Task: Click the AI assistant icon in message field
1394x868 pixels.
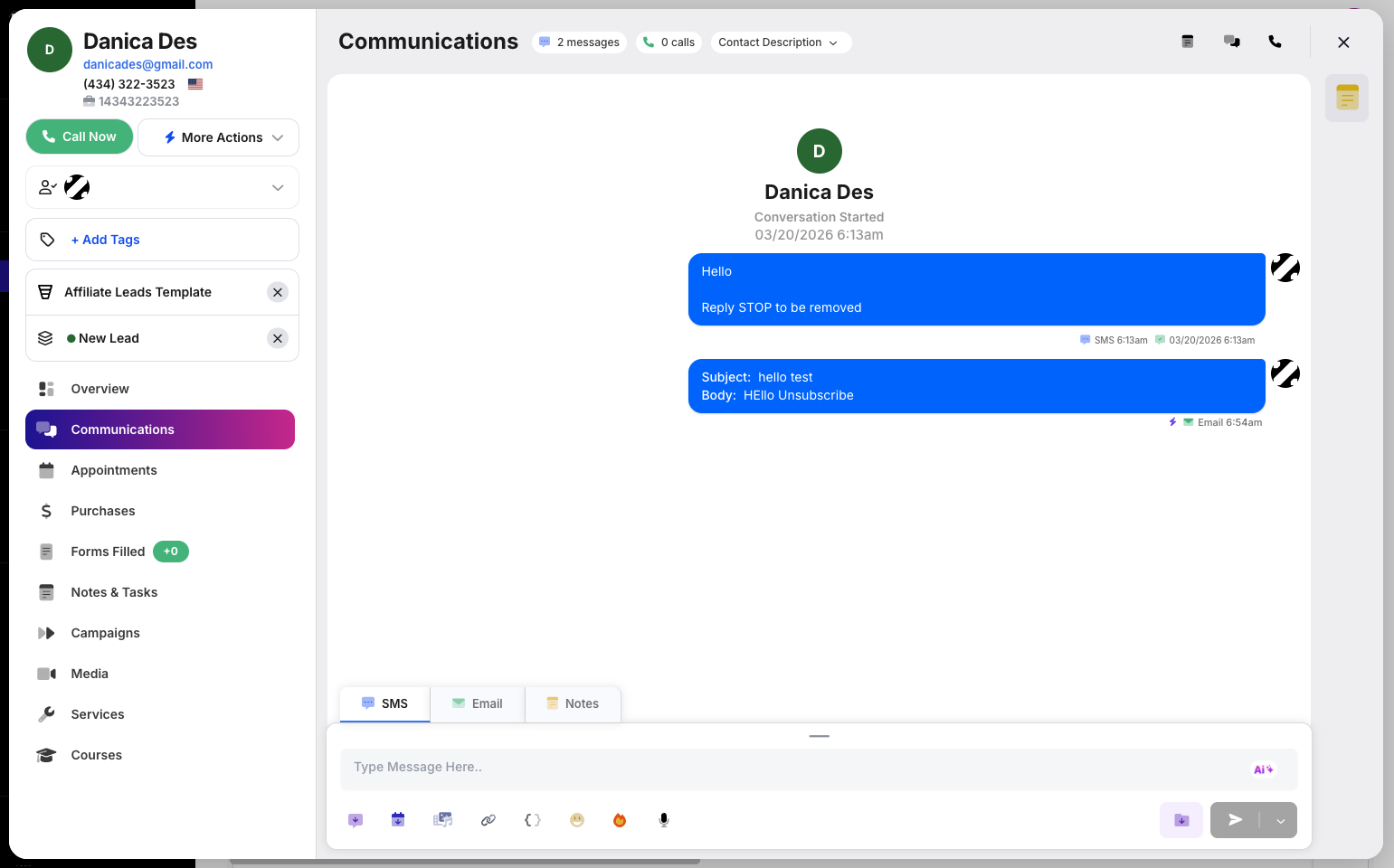Action: [1263, 769]
